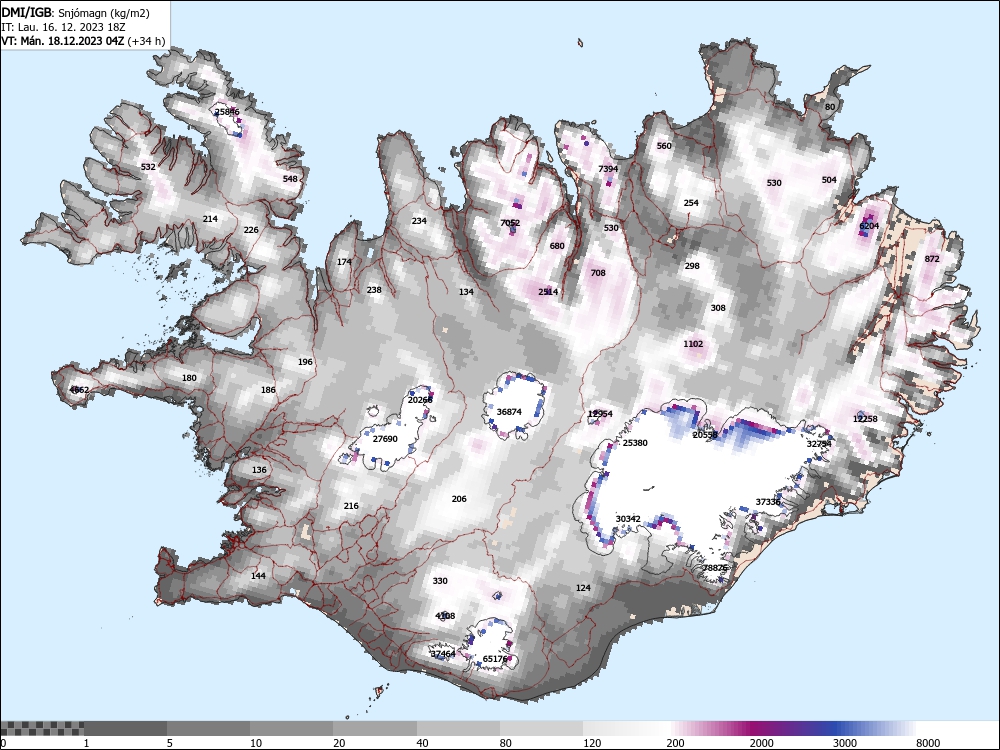Viewport: 1000px width, 750px height.
Task: Click the legend tick value 3000
Action: point(845,743)
